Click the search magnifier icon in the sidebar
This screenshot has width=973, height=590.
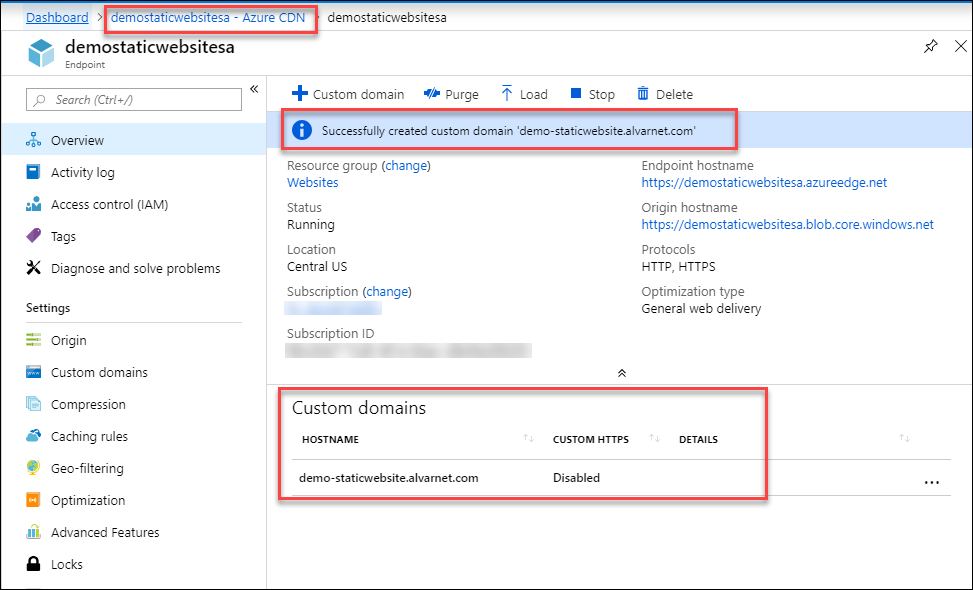coord(40,100)
